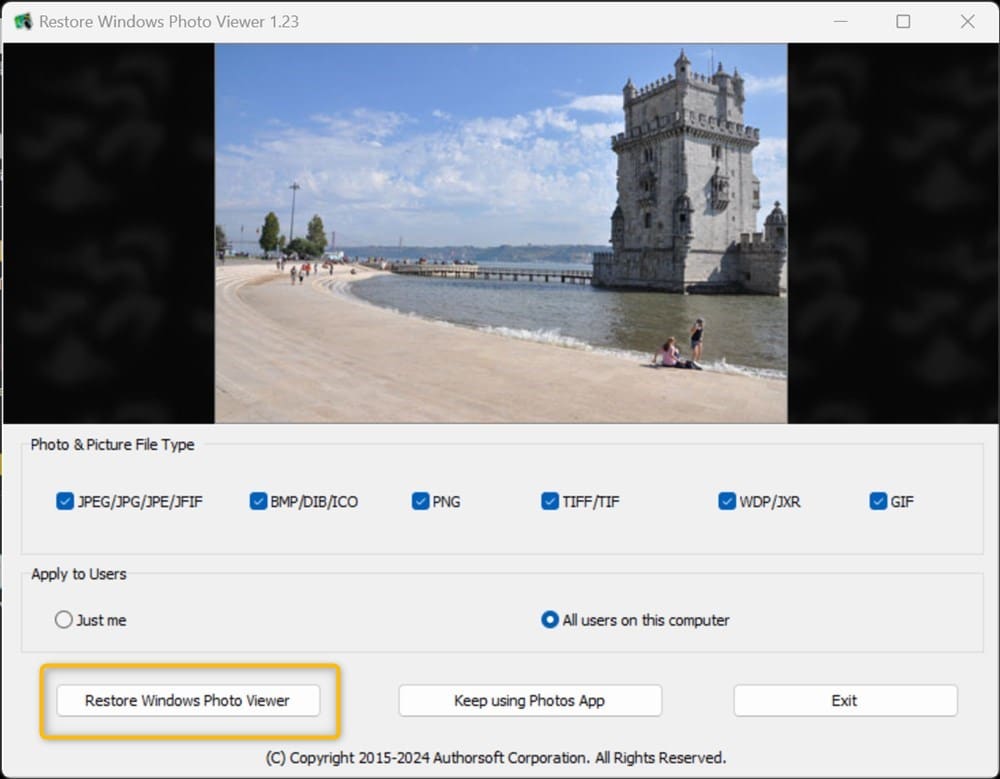
Task: Toggle the PNG checkbox off
Action: tap(421, 501)
